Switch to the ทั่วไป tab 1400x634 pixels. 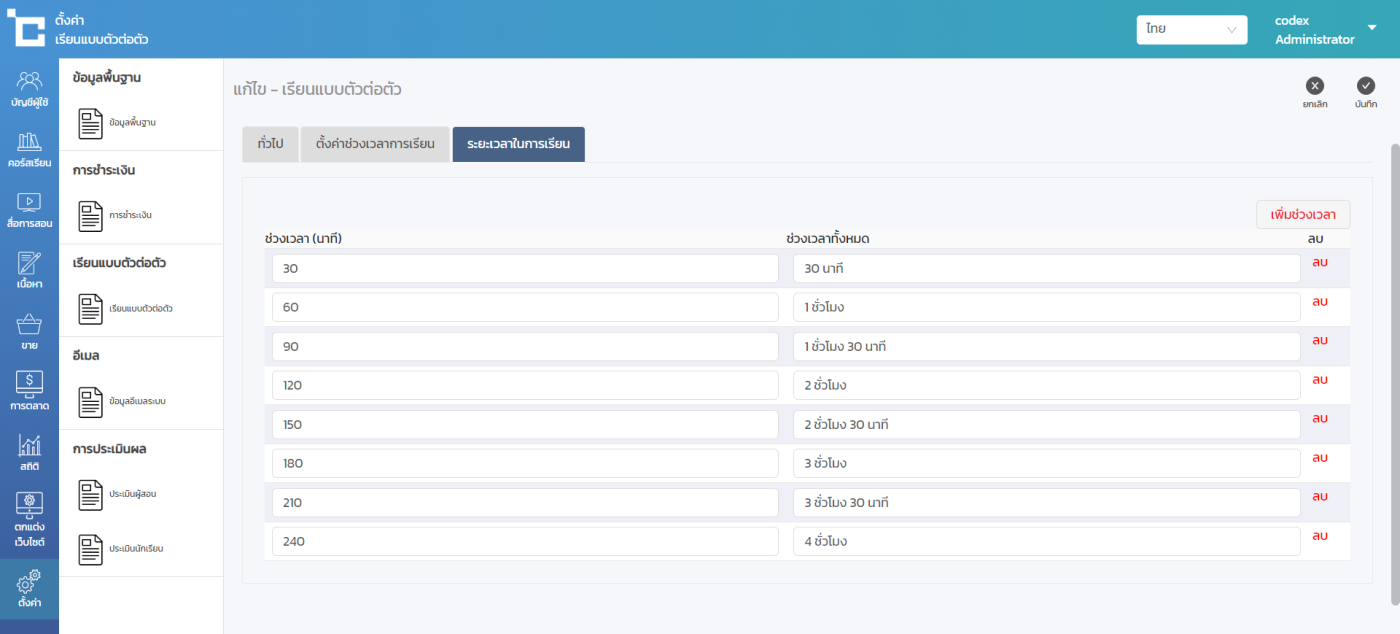tap(270, 144)
